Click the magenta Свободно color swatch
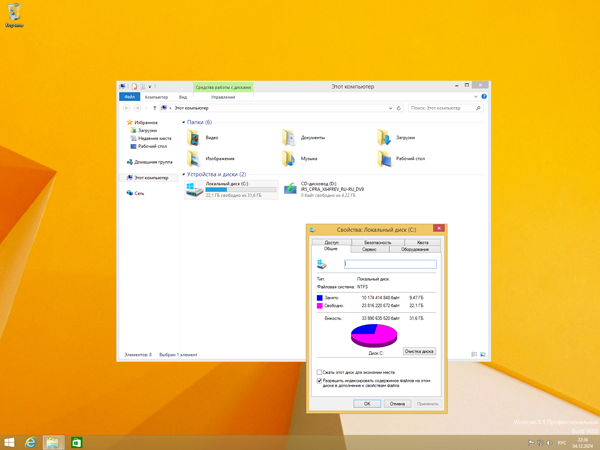 320,306
